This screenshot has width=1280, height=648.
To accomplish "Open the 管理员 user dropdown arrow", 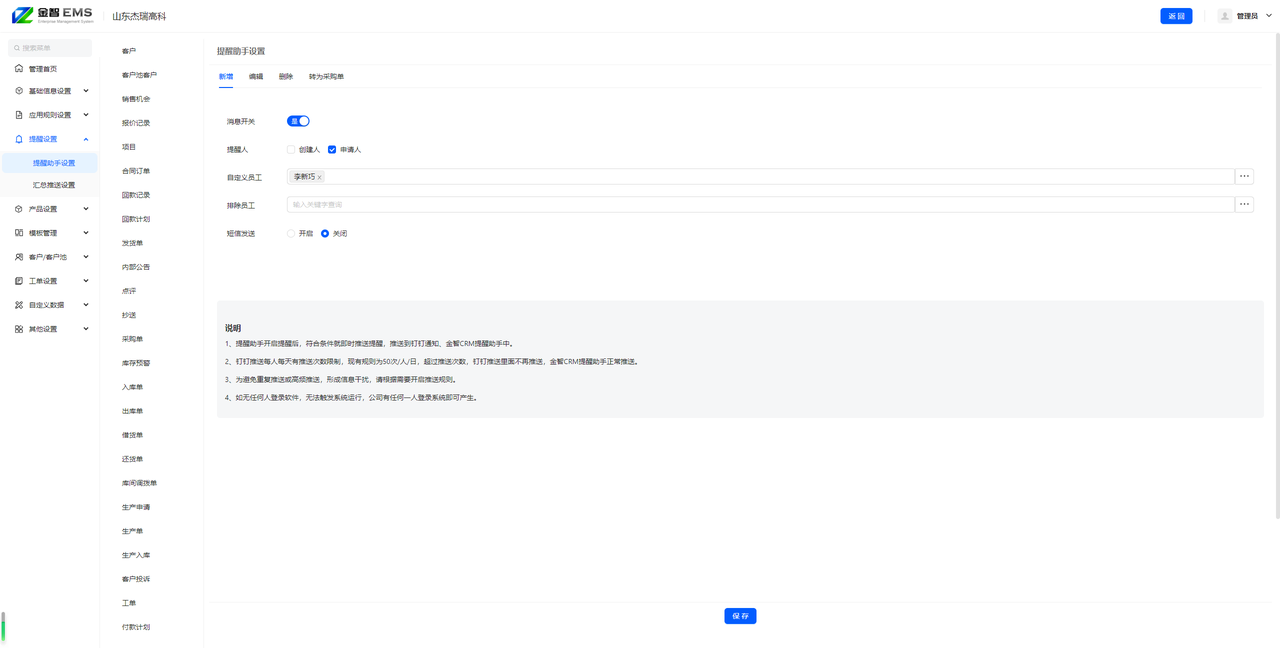I will pos(1269,16).
